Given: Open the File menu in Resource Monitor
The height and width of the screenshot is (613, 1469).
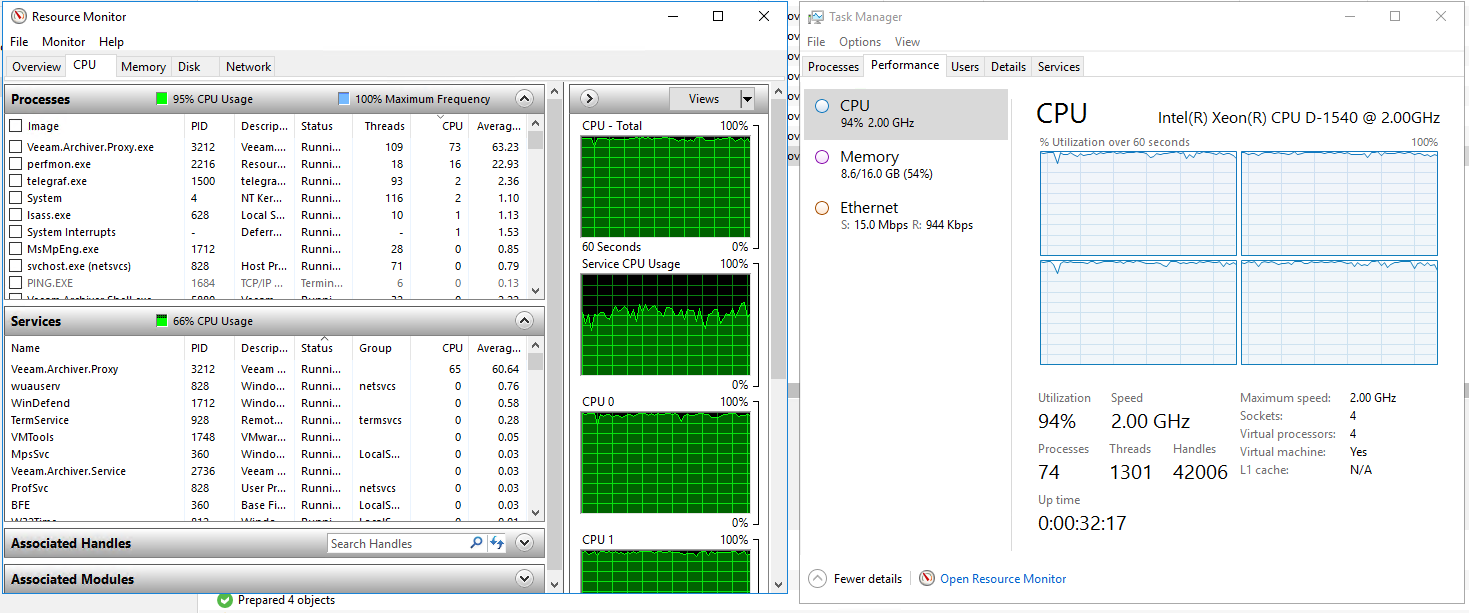Looking at the screenshot, I should pyautogui.click(x=19, y=42).
